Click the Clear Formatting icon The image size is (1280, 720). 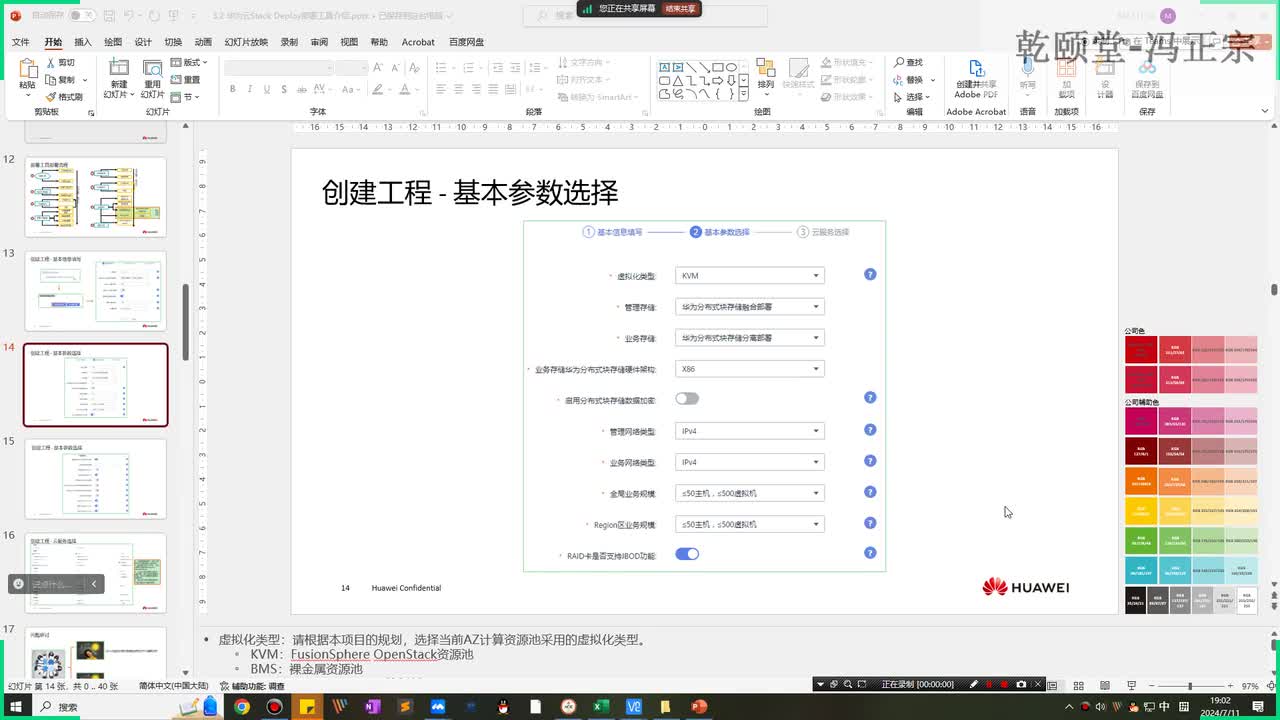click(x=412, y=67)
